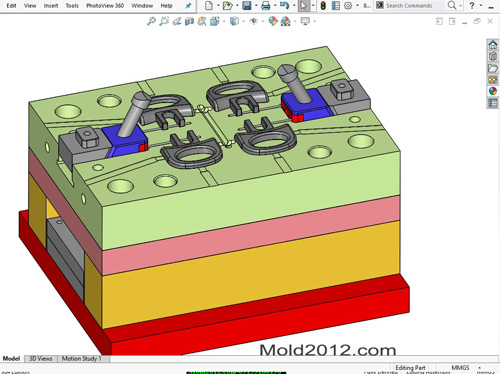
Task: Open Appearances color ball pane tab
Action: [x=493, y=91]
